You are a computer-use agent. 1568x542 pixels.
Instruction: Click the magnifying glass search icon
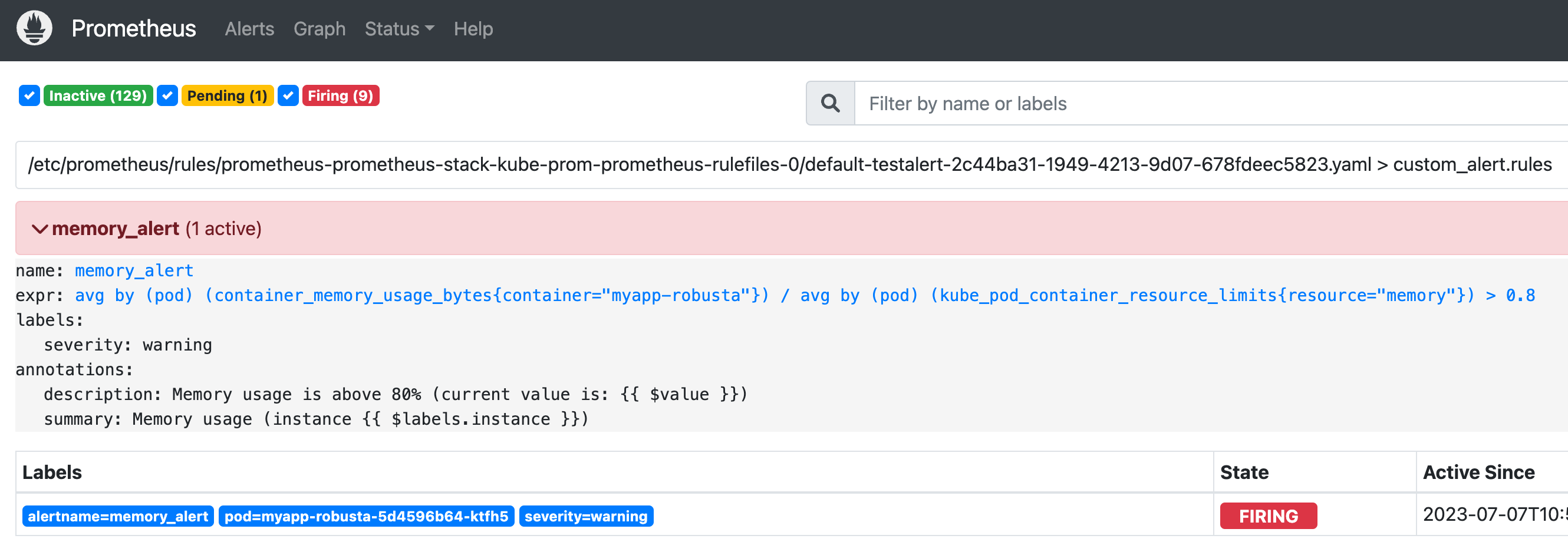830,104
